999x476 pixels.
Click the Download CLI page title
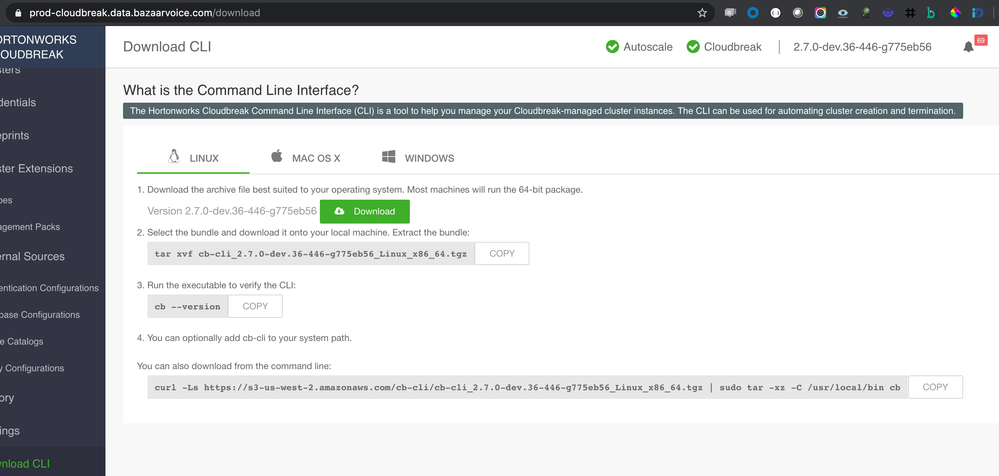coord(167,47)
